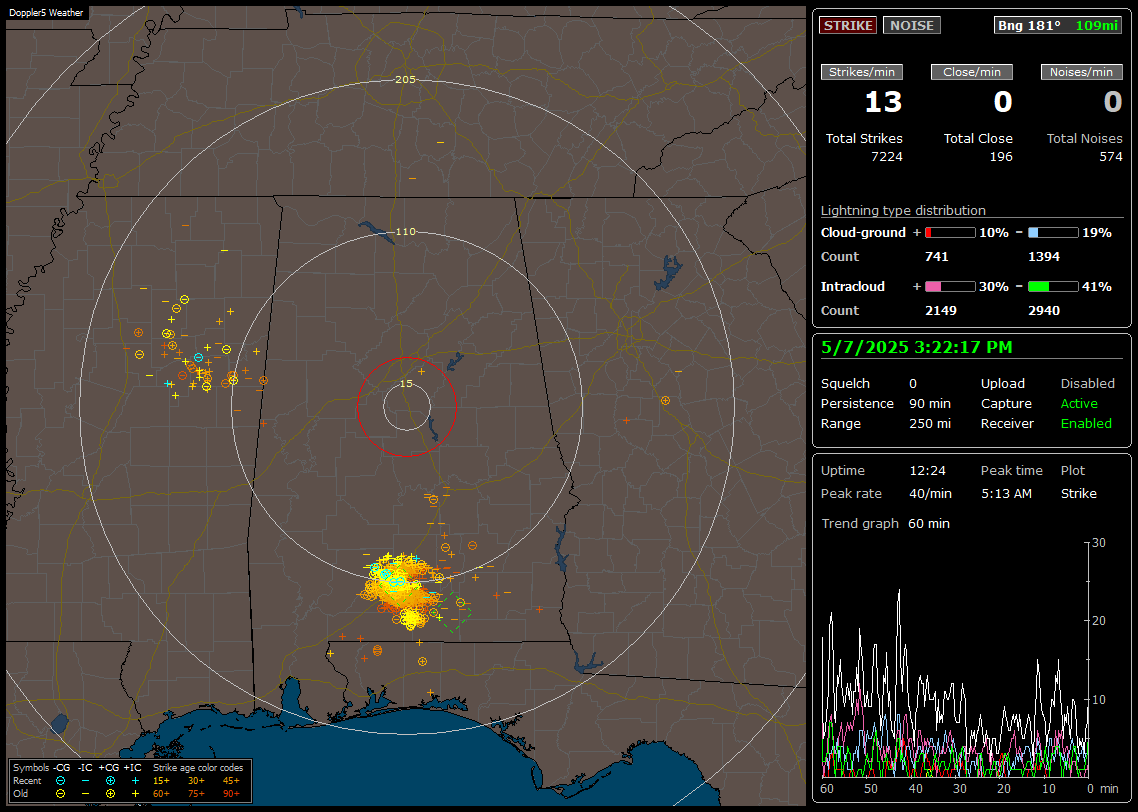Click the Recent +IC cyan plus symbol
Image resolution: width=1138 pixels, height=812 pixels.
(135, 781)
